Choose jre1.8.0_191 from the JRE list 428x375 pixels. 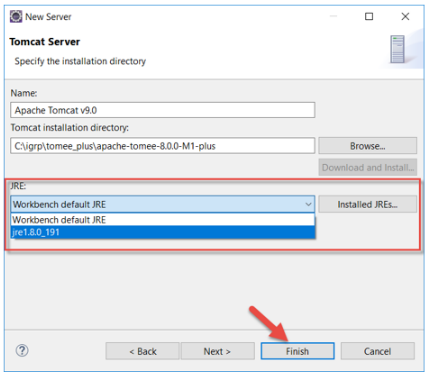[x=163, y=232]
